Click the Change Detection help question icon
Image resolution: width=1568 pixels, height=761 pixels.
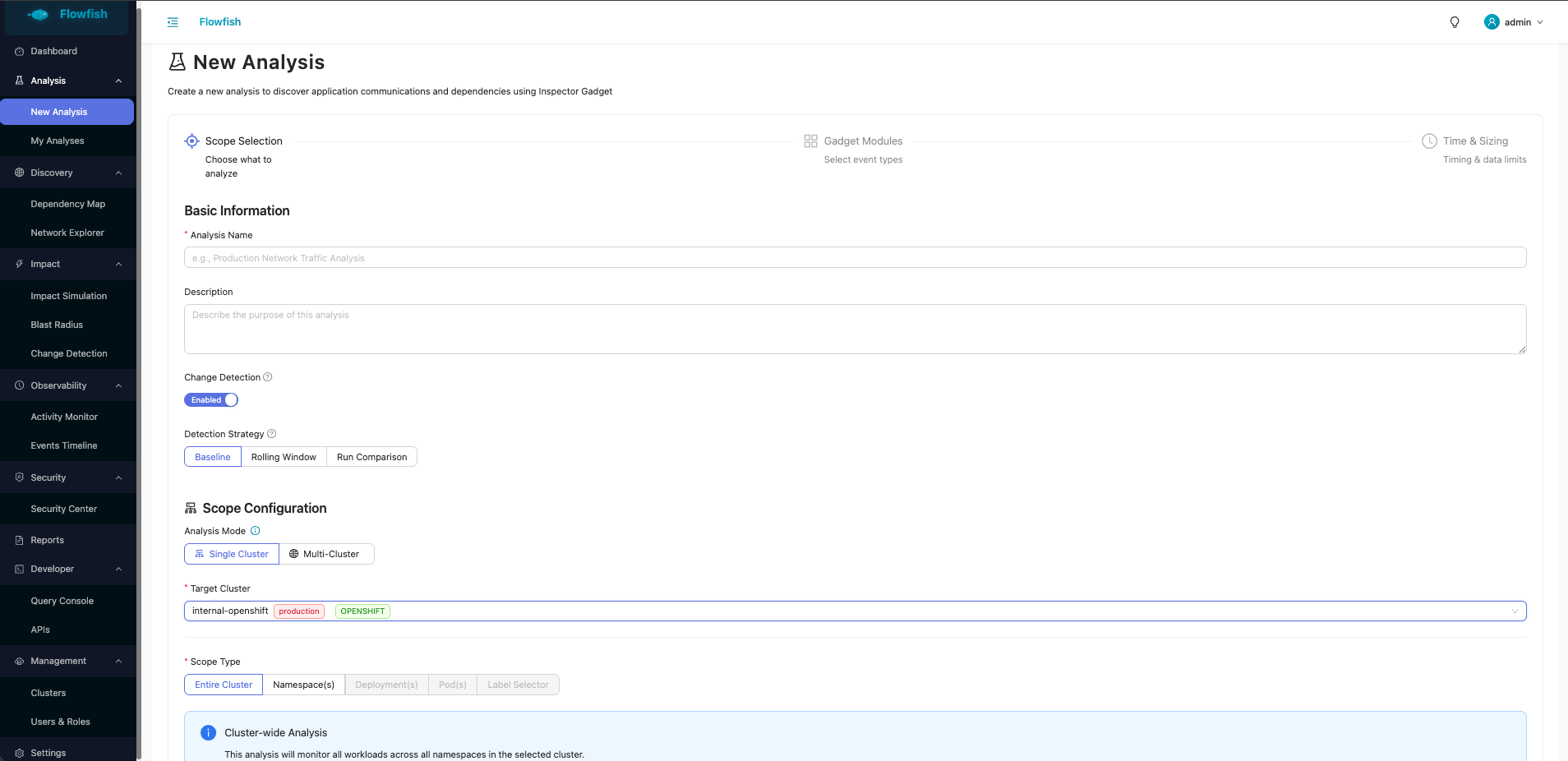tap(268, 377)
